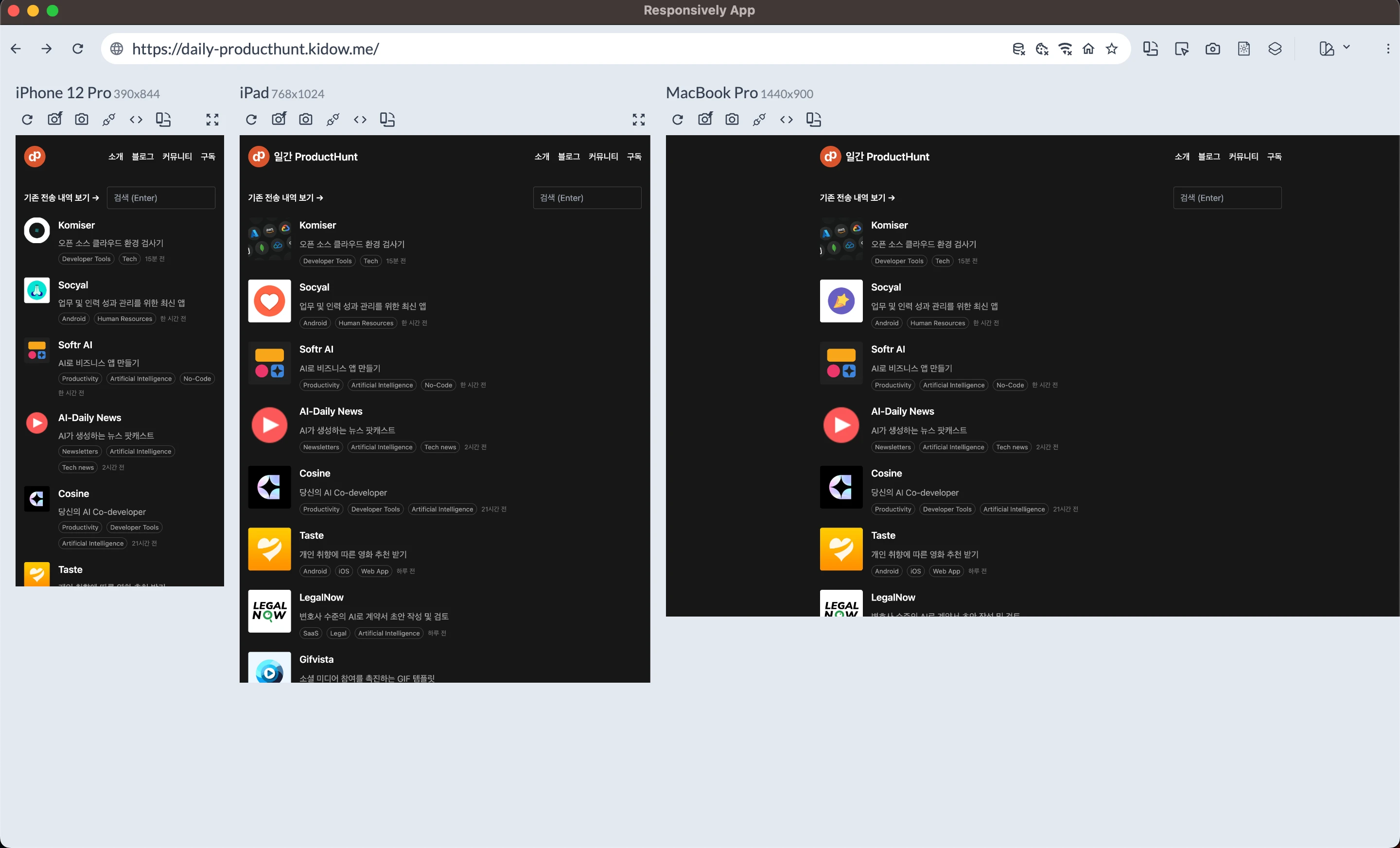1400x848 pixels.
Task: Go to homepage icon
Action: [x=1088, y=49]
